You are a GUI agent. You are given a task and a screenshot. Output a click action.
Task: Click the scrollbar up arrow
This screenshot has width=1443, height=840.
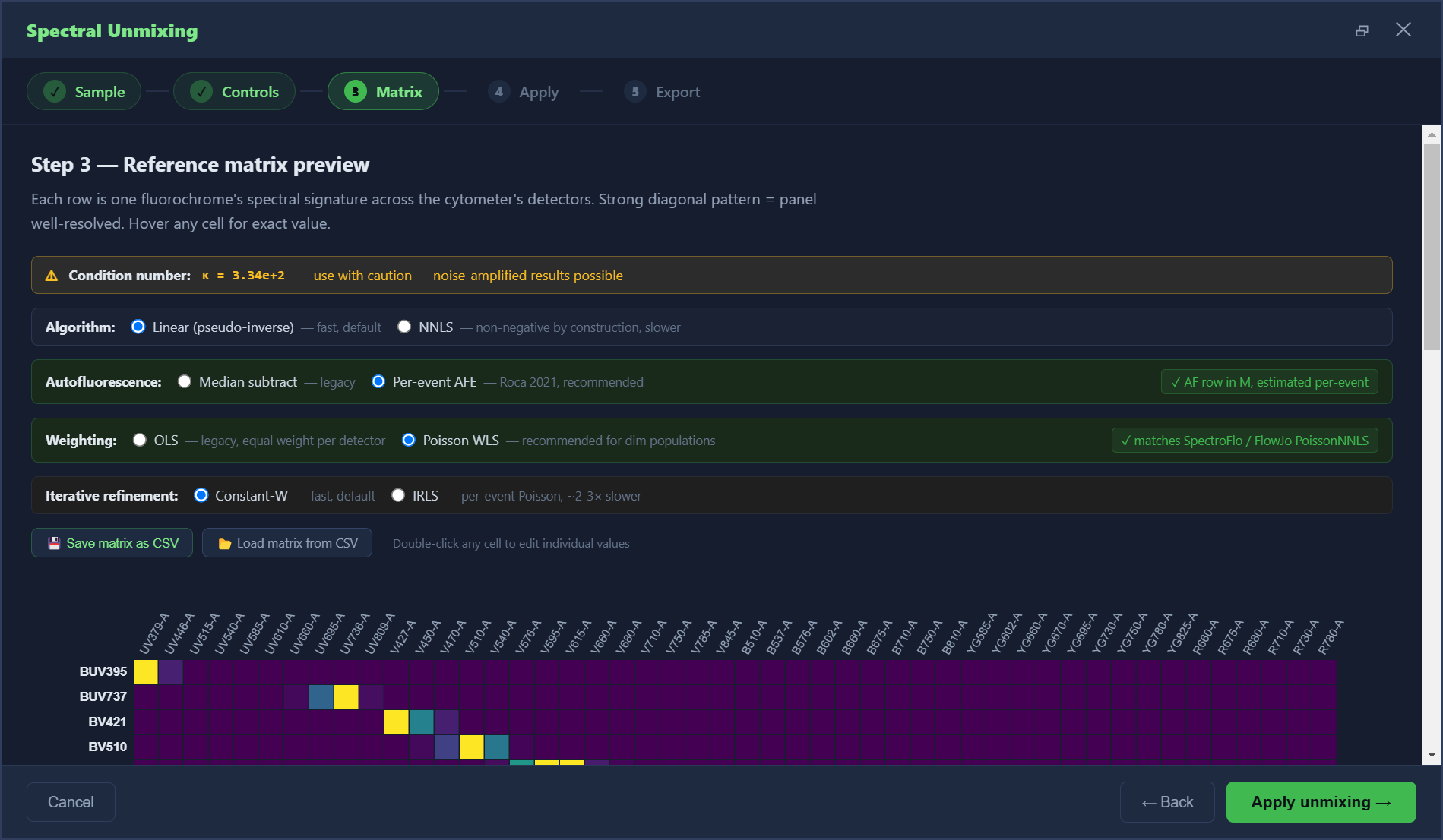pos(1432,134)
